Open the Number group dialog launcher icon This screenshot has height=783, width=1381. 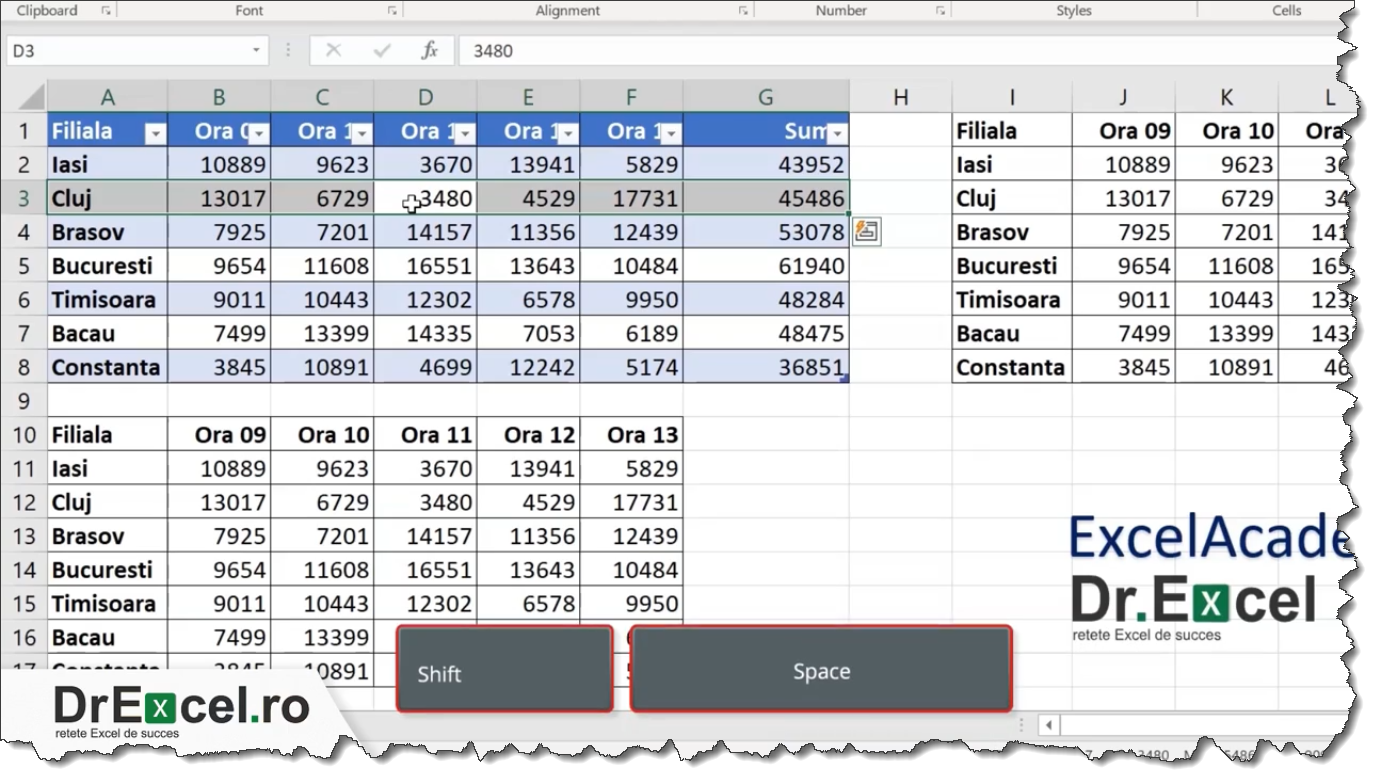[x=939, y=10]
